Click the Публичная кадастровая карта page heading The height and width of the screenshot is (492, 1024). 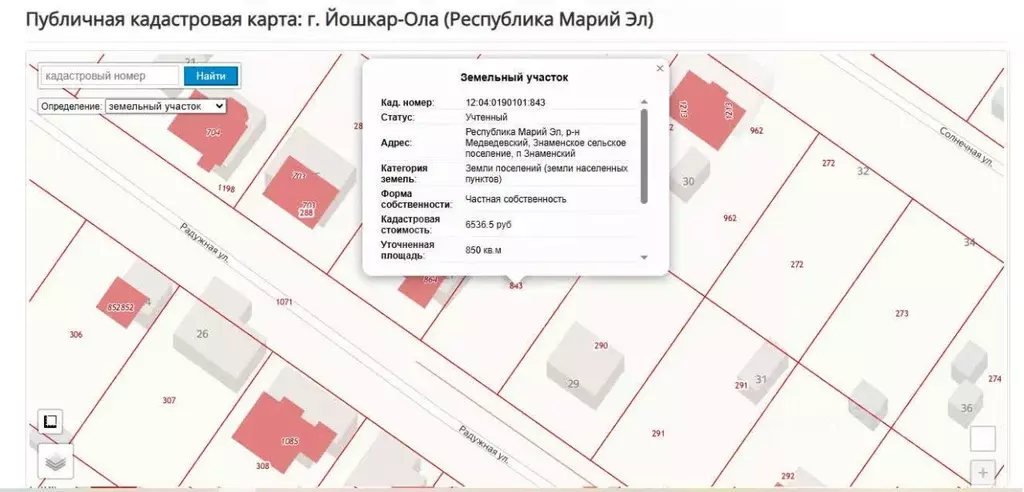(x=340, y=20)
